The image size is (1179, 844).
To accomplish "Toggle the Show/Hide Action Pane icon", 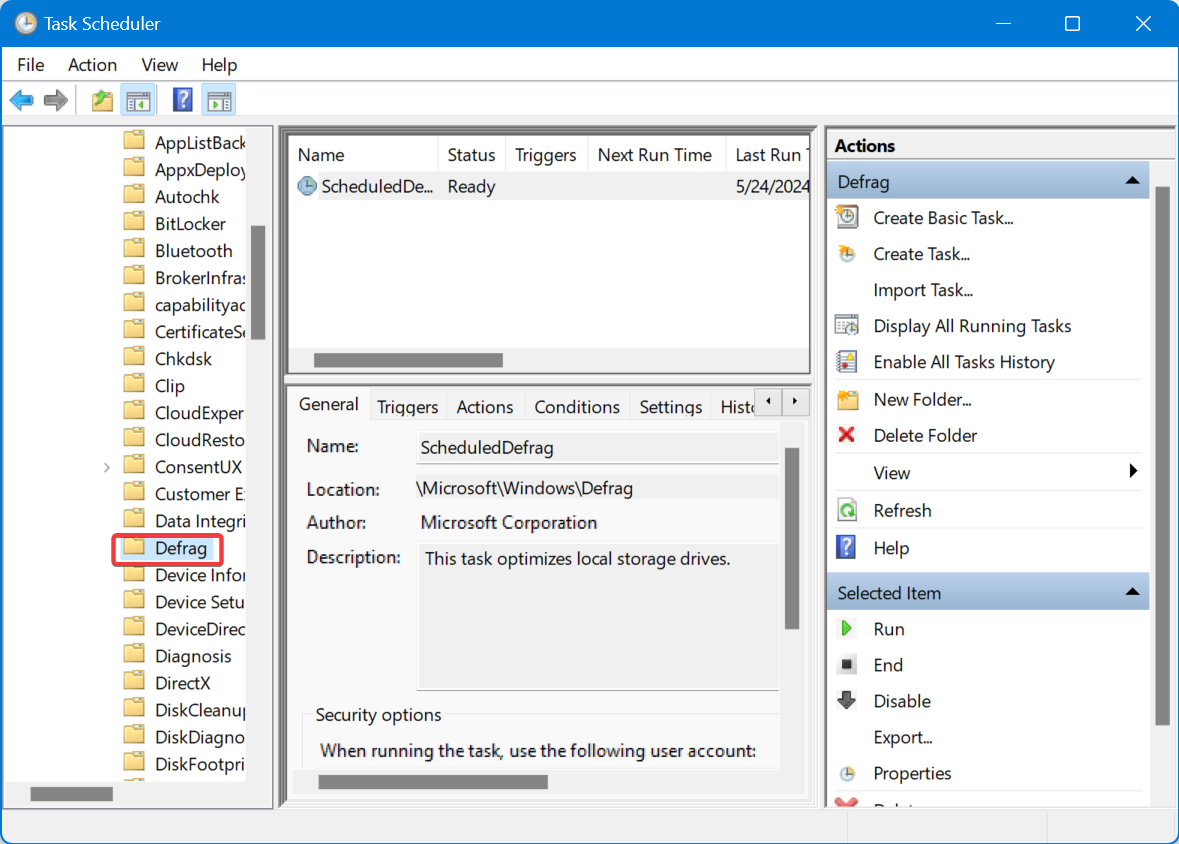I will click(x=220, y=101).
